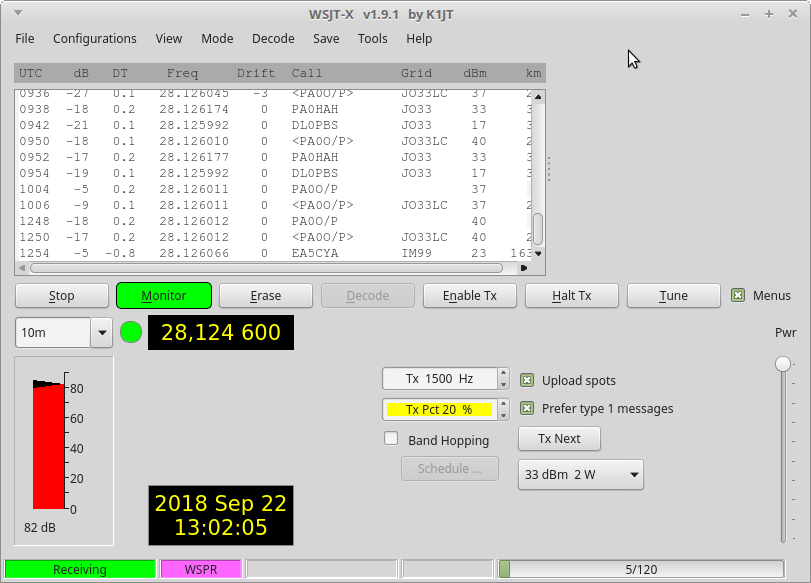The height and width of the screenshot is (583, 811).
Task: Increase Tx Pct with up arrow
Action: click(503, 403)
